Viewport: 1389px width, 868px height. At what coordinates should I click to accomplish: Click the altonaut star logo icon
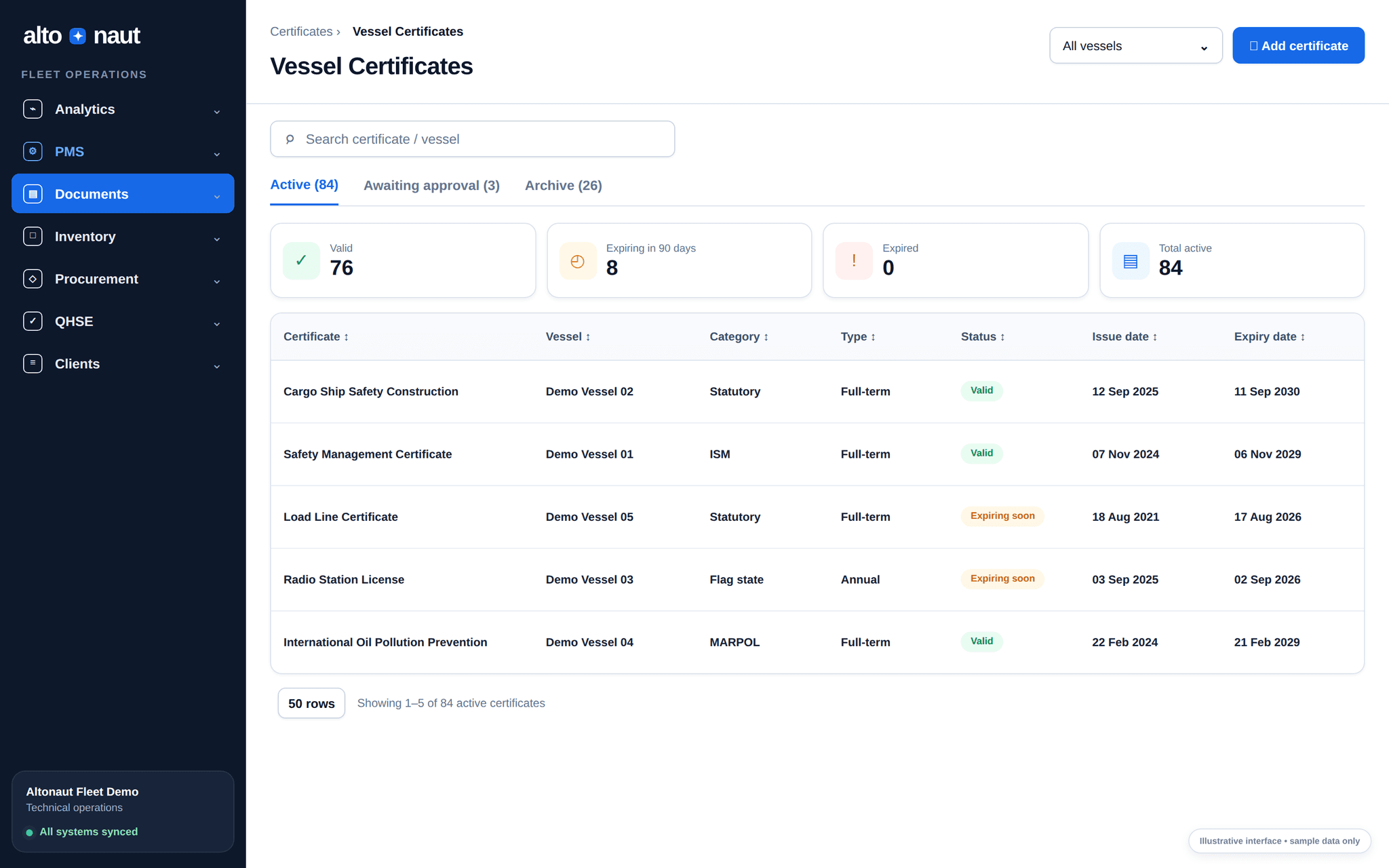(x=78, y=36)
